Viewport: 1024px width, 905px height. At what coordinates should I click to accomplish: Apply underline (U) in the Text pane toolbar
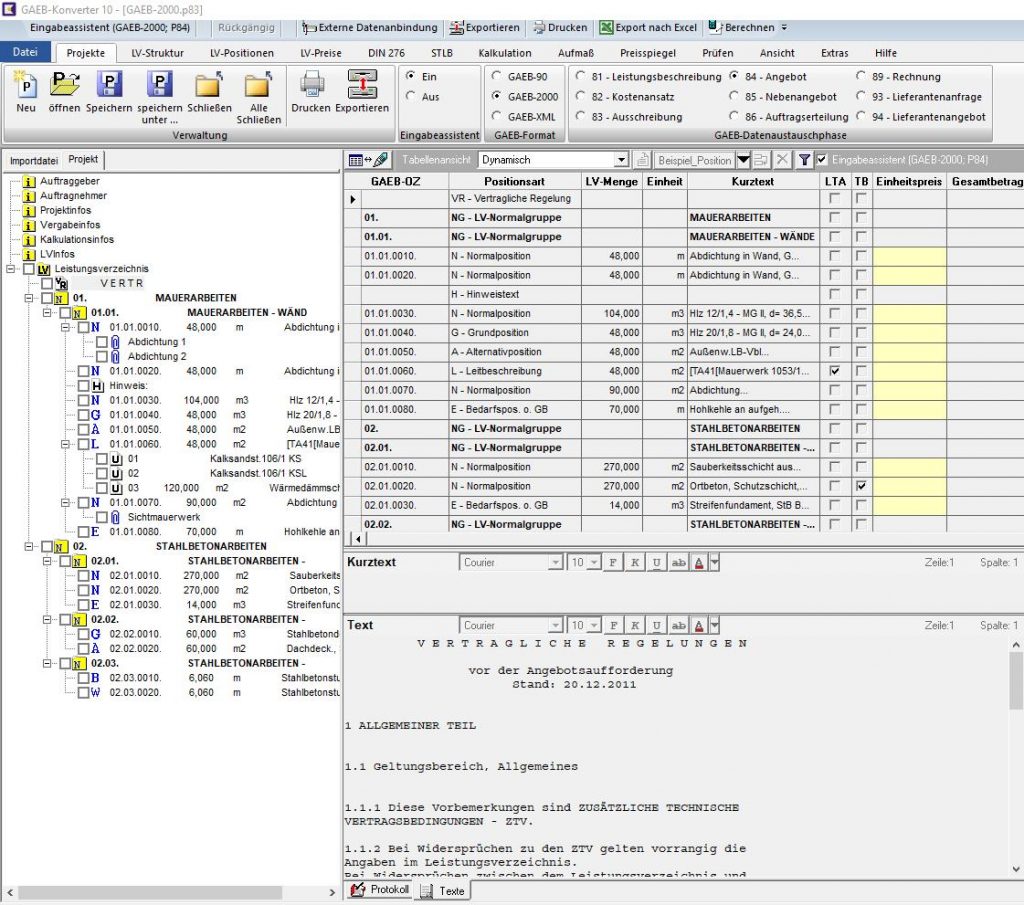pos(656,626)
